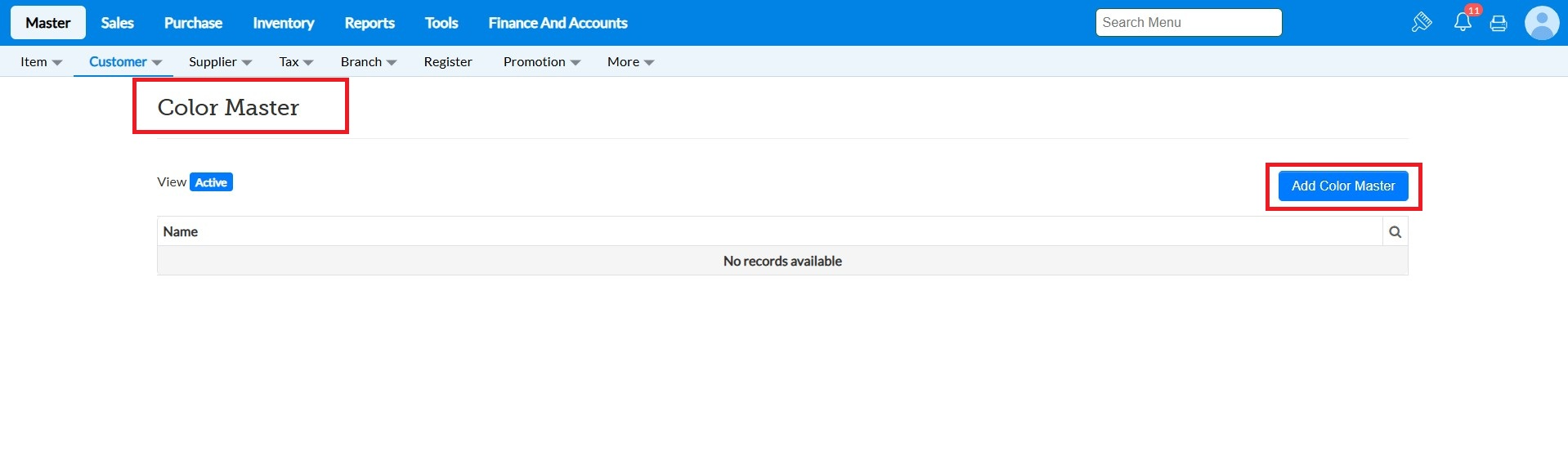Click the Name column search icon
The height and width of the screenshot is (470, 1568).
click(1395, 232)
